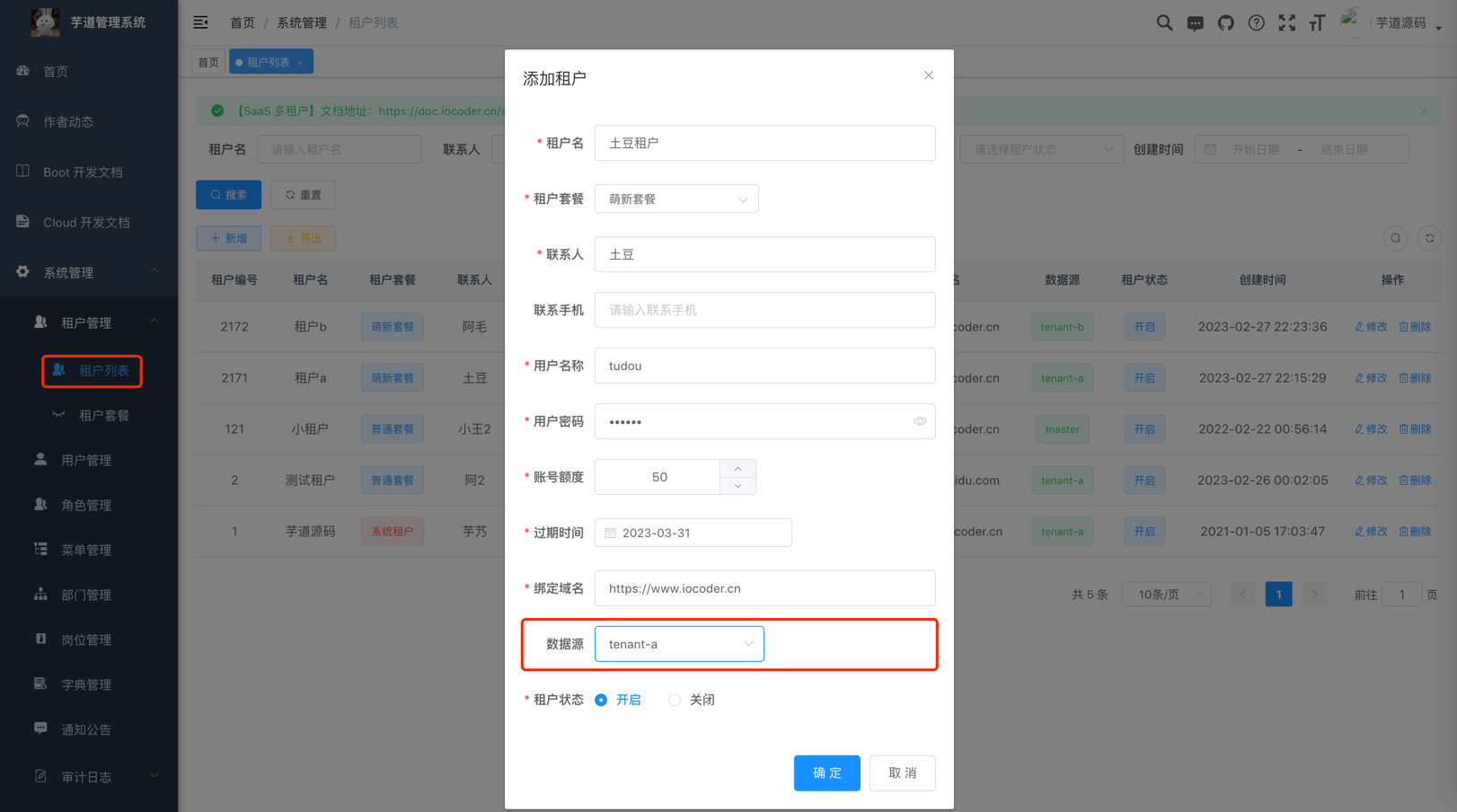Viewport: 1457px width, 812px height.
Task: Increase 账号额度 with the up stepper arrow
Action: click(x=737, y=468)
